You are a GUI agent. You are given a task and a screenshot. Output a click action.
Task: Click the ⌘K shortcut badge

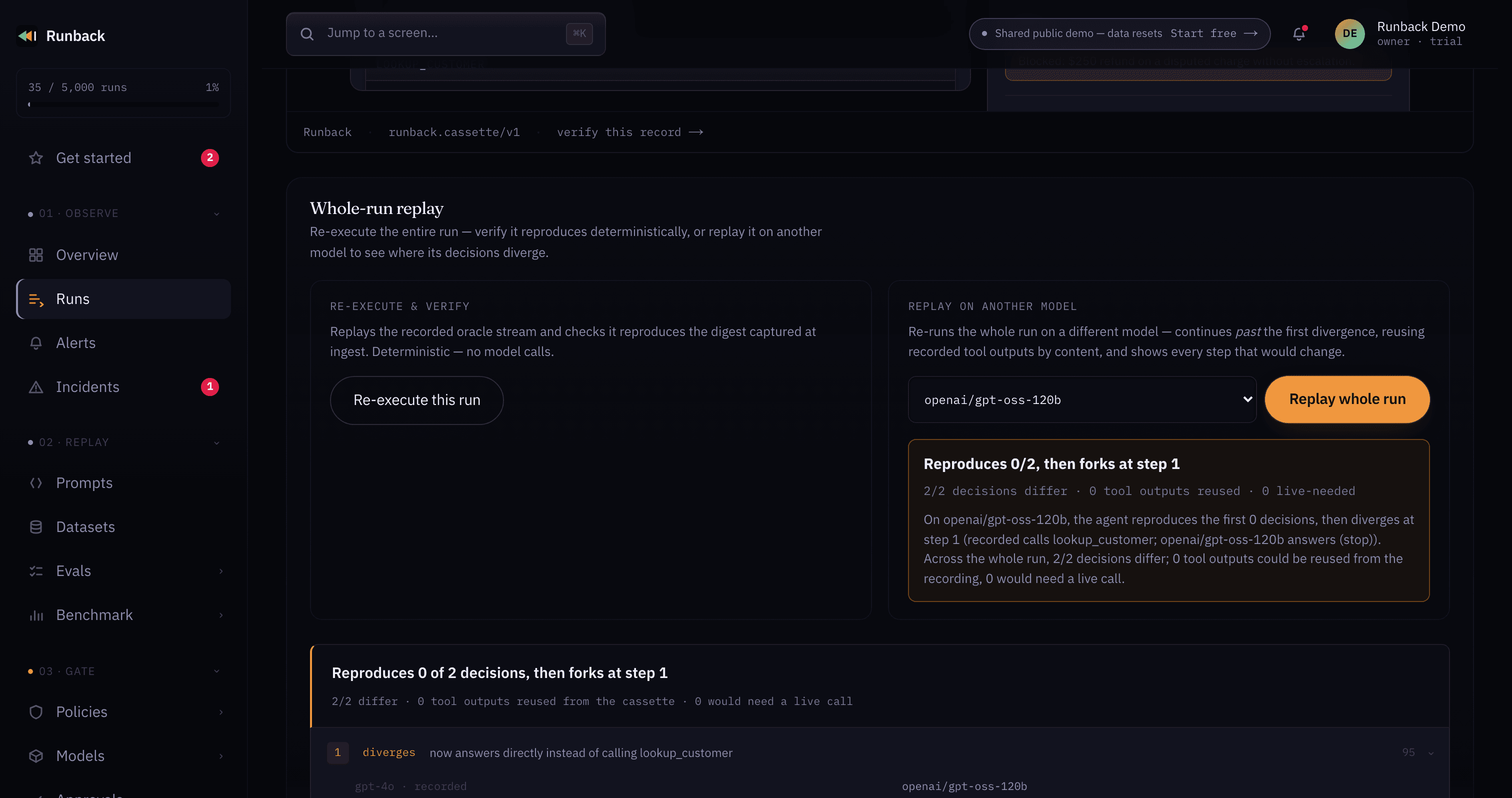pos(578,33)
